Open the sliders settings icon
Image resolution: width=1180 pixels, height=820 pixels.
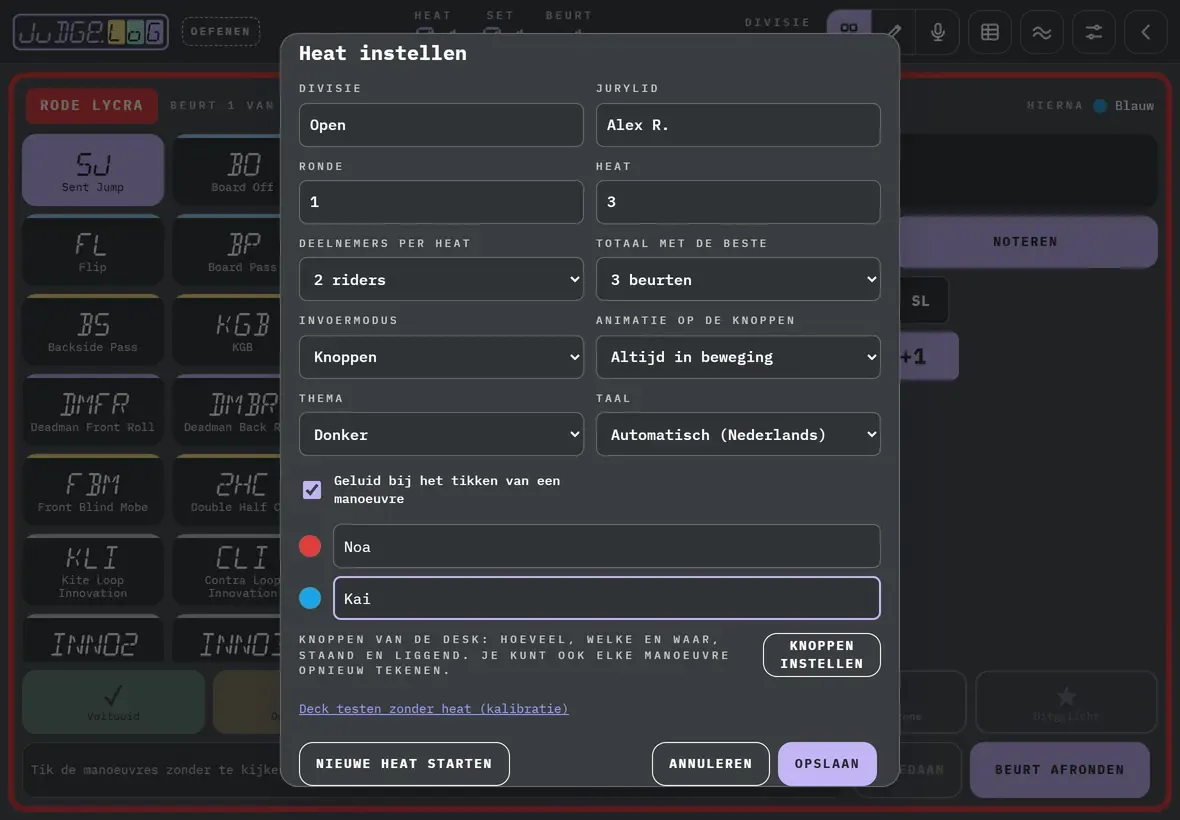(x=1093, y=32)
